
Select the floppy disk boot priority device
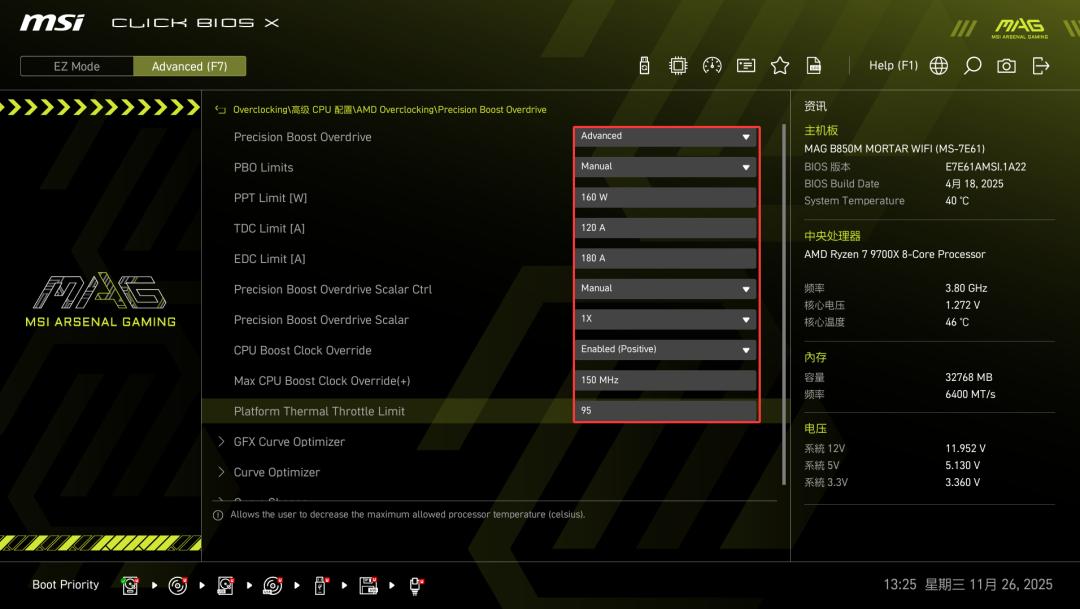(x=368, y=585)
